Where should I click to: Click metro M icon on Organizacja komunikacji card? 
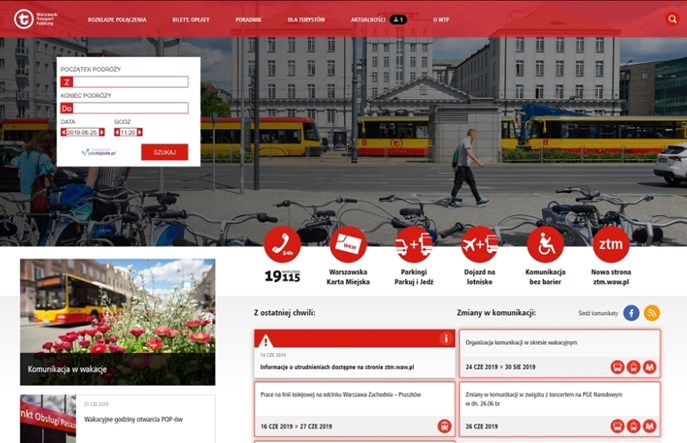(649, 367)
